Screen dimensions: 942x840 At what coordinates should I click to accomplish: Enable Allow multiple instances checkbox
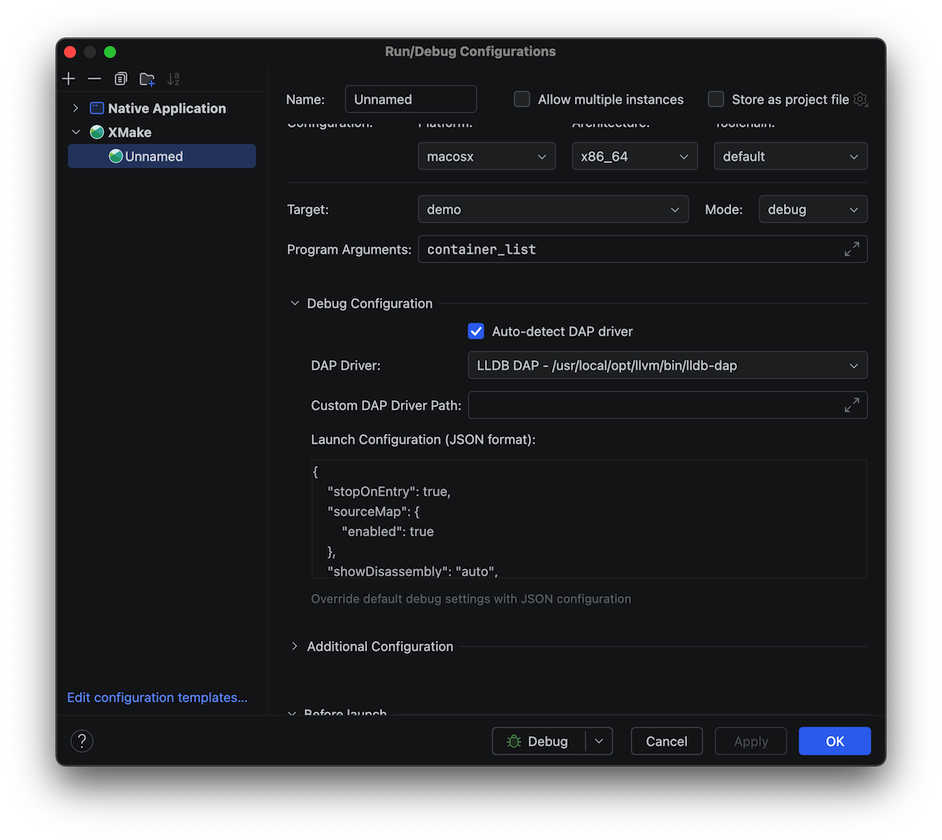(522, 100)
